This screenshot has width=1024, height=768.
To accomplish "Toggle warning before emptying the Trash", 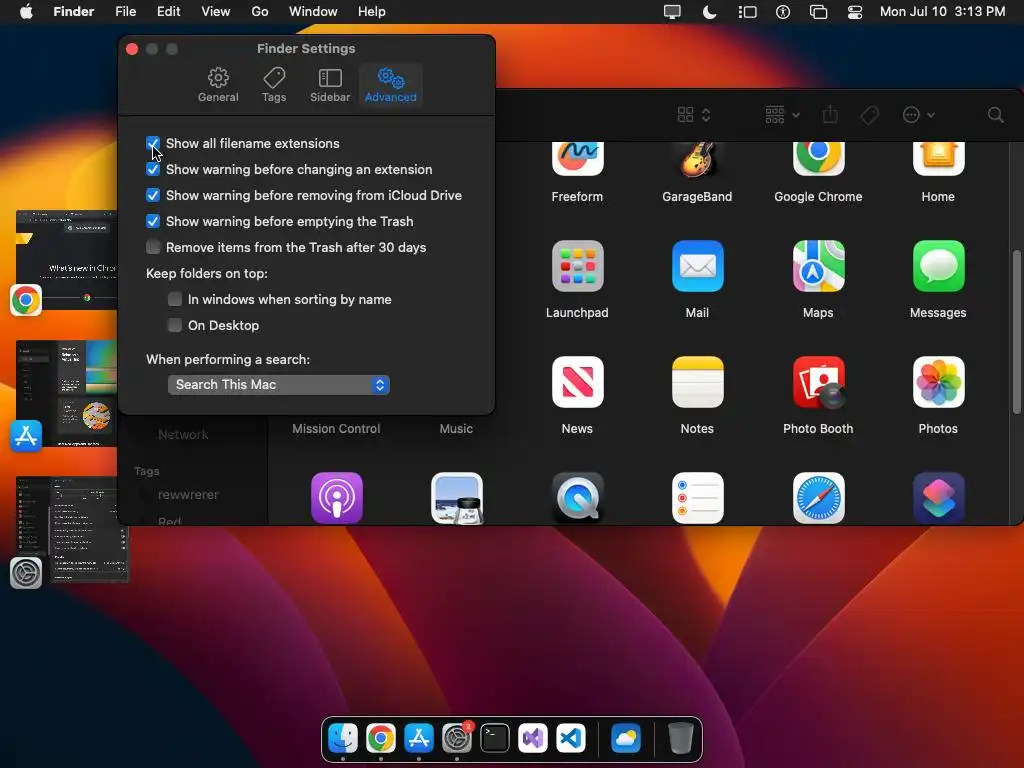I will click(x=153, y=221).
